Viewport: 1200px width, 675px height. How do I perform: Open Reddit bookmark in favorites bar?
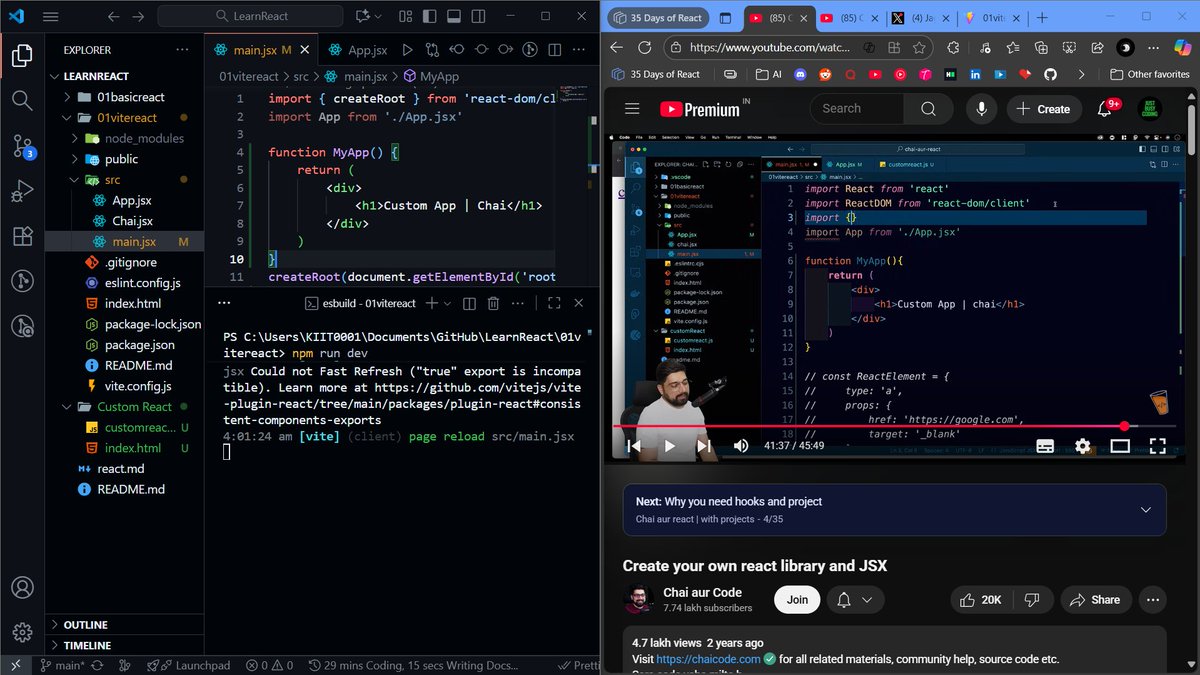point(825,74)
